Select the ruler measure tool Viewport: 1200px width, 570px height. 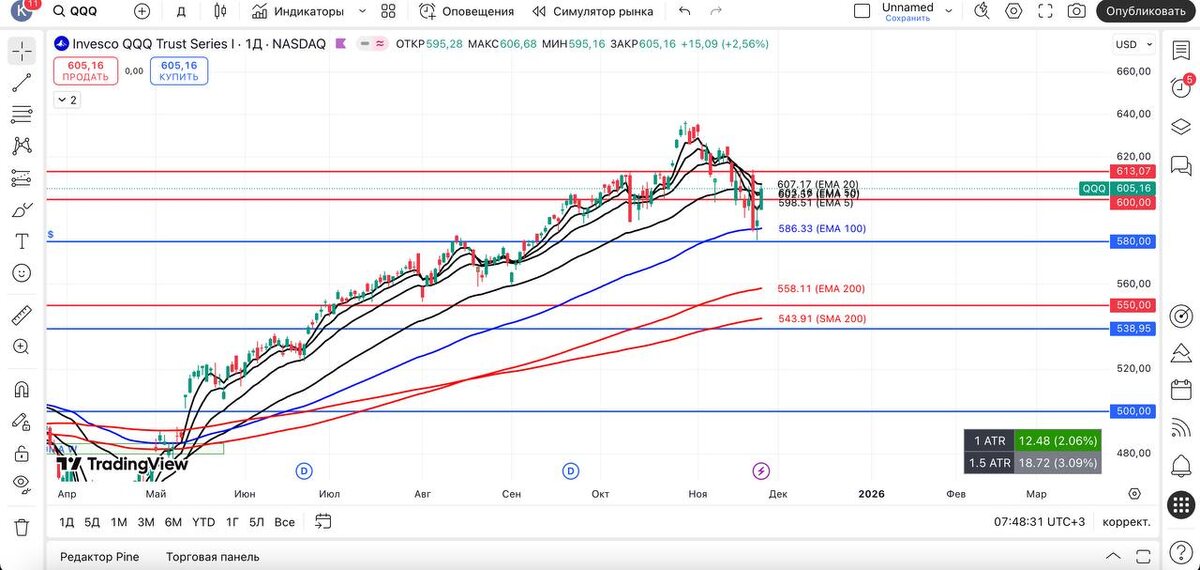point(21,316)
